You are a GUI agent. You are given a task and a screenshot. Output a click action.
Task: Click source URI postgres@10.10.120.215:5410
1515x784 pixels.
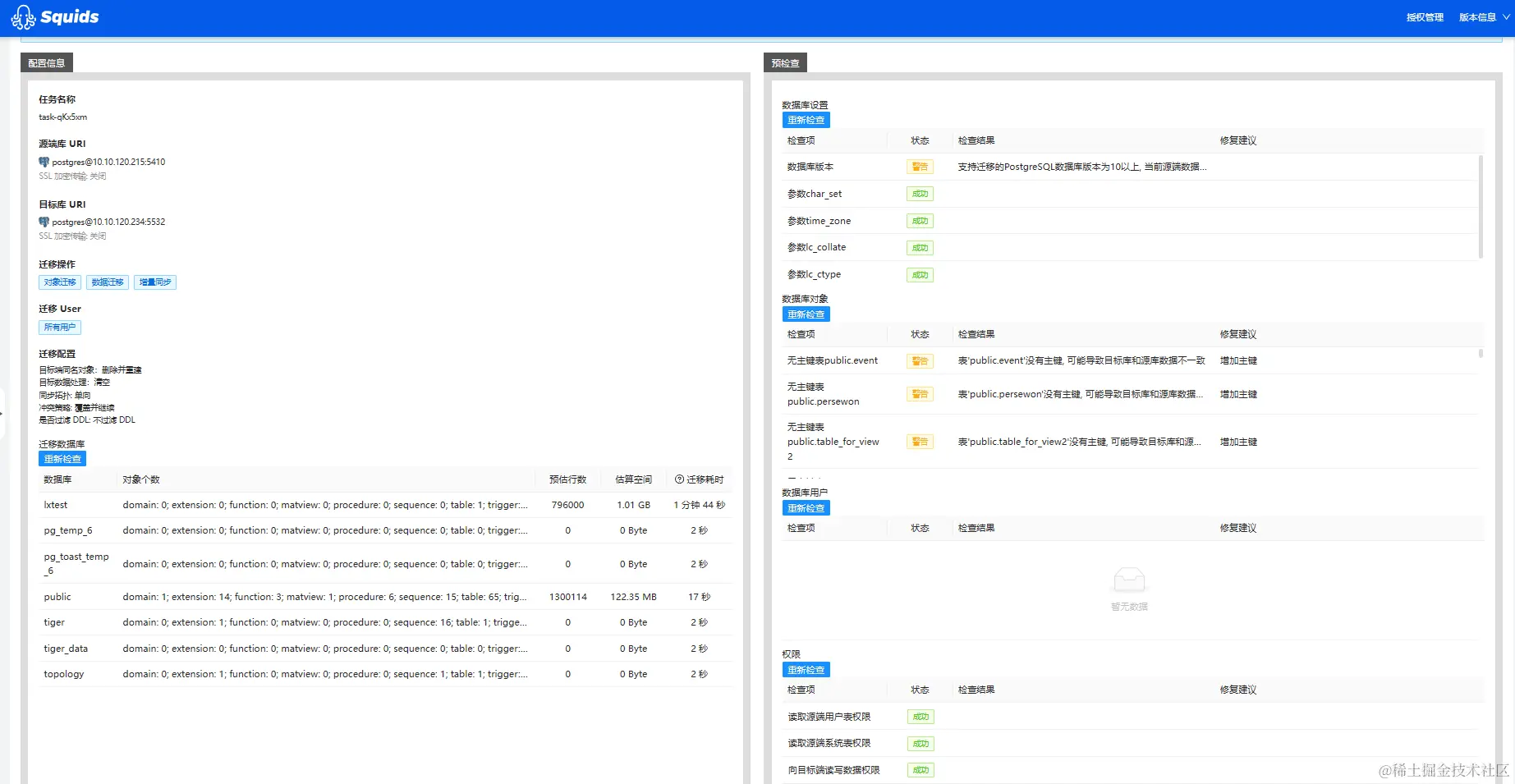tap(108, 162)
